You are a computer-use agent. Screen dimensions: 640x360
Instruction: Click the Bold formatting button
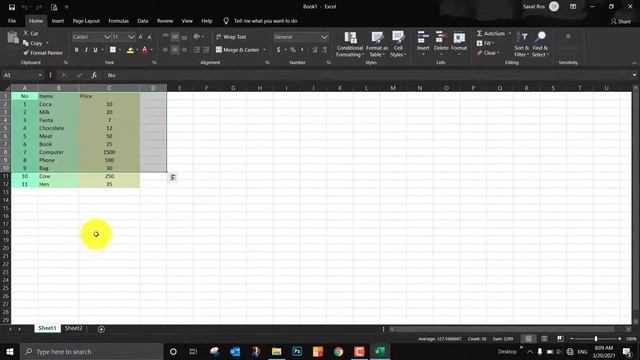pyautogui.click(x=76, y=50)
